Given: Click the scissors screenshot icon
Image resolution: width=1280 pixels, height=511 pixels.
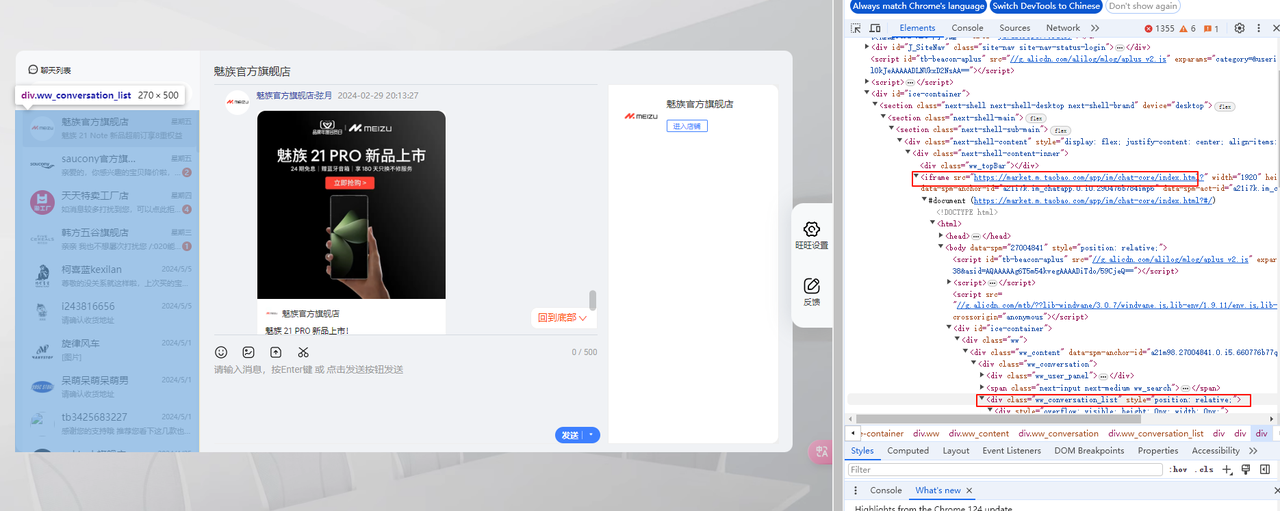Looking at the screenshot, I should [303, 352].
